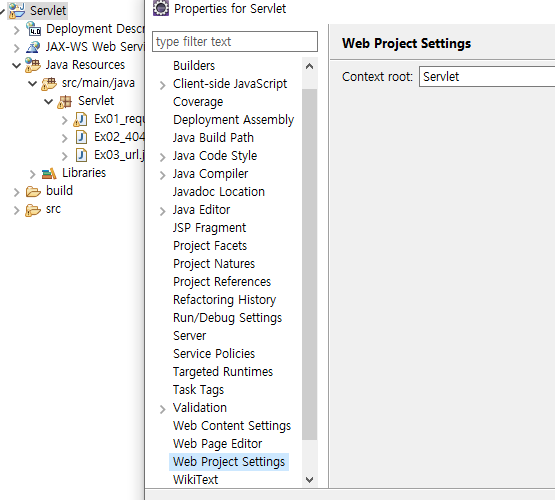Click the Ex01_requ Java file icon
The height and width of the screenshot is (500, 555).
(81, 119)
